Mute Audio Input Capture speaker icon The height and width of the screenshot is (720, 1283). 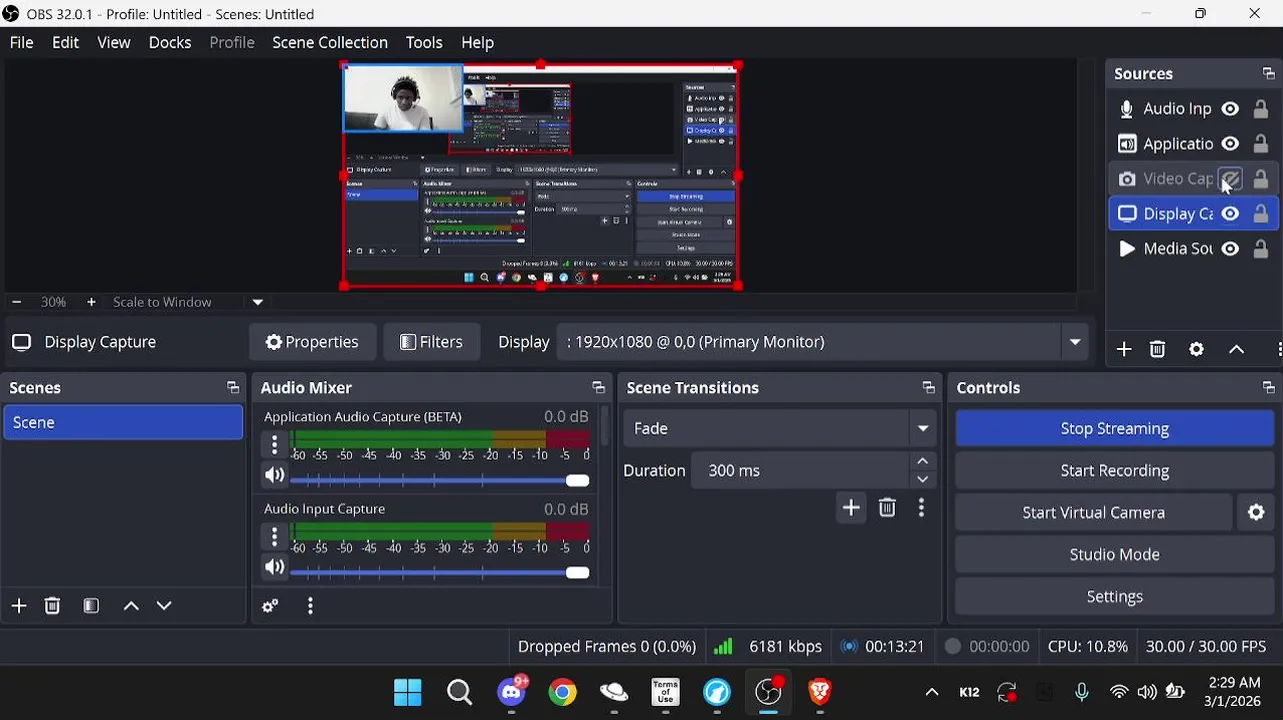click(x=274, y=568)
